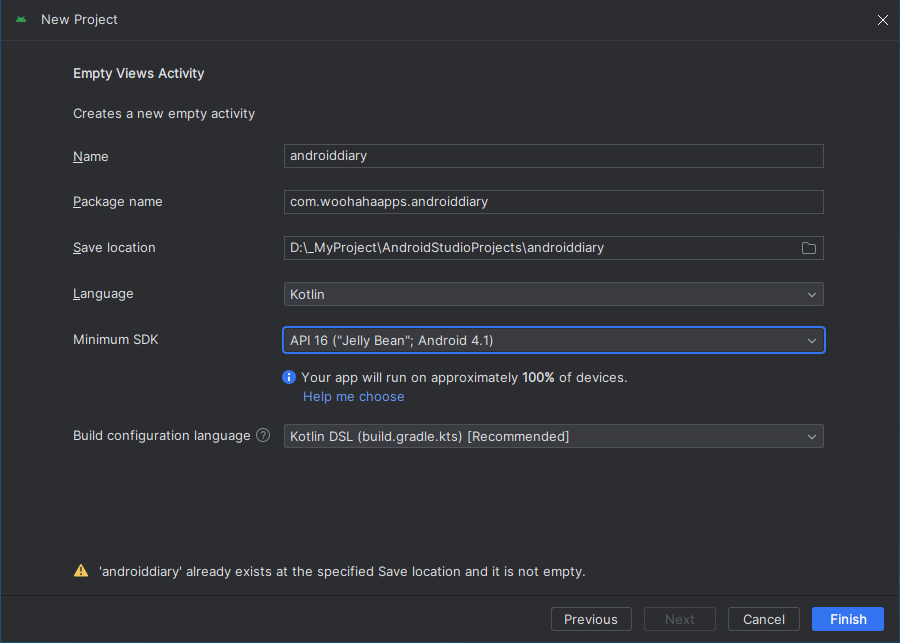Click the blue info icon near device percentage
900x643 pixels.
(289, 377)
